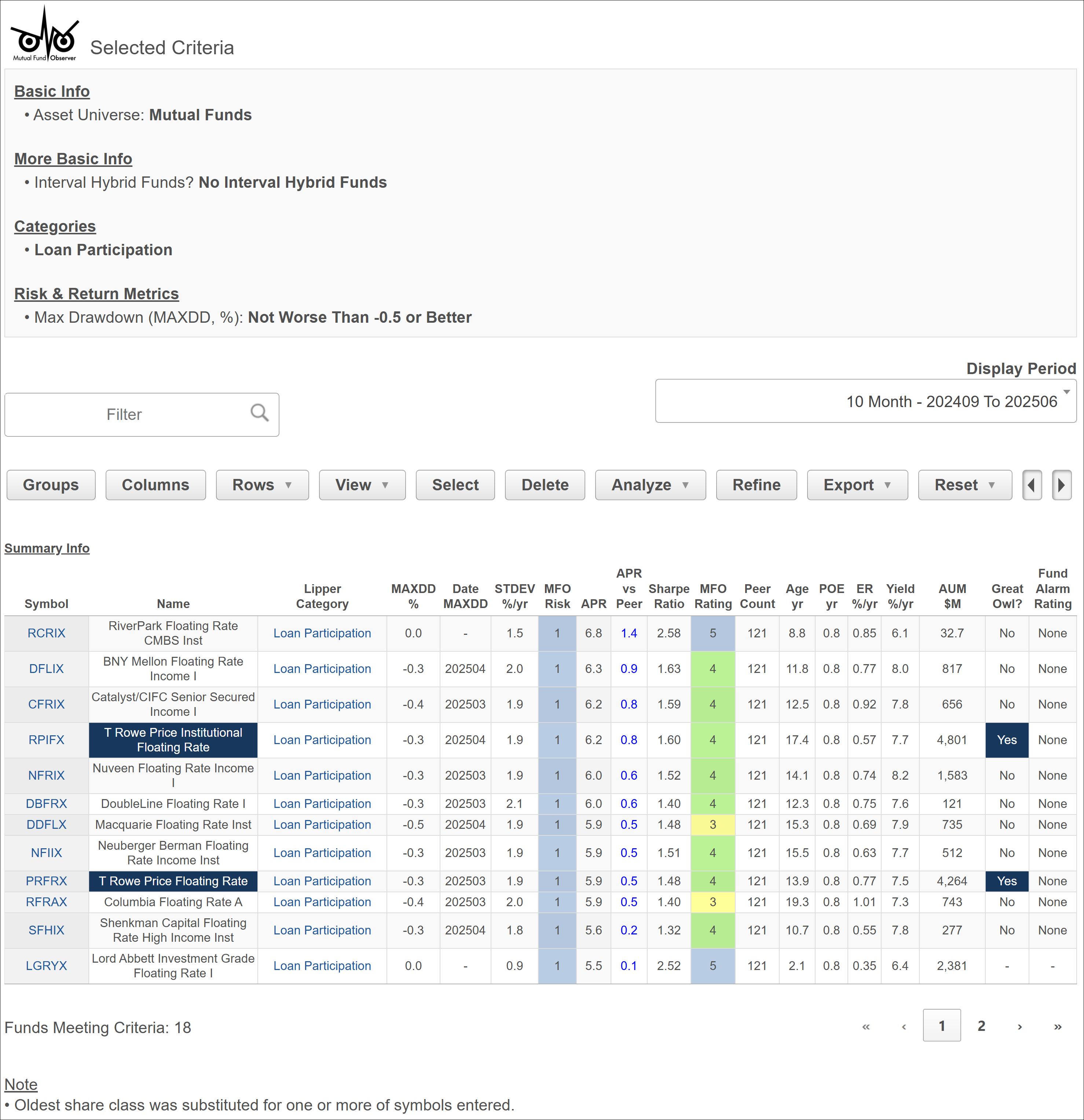Open the Reset dropdown menu
The image size is (1084, 1120).
[965, 485]
